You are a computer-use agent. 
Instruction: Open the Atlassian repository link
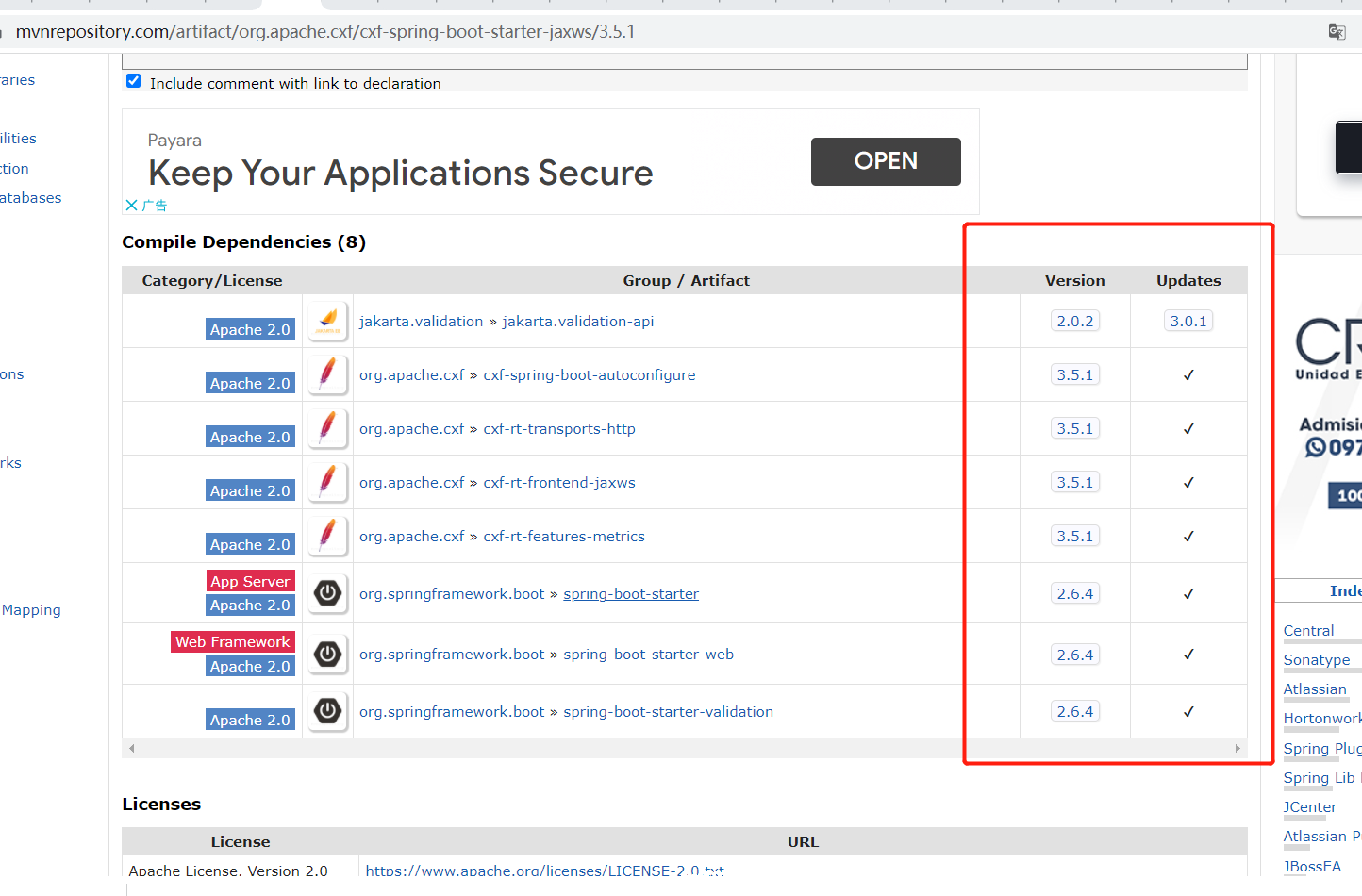1315,689
